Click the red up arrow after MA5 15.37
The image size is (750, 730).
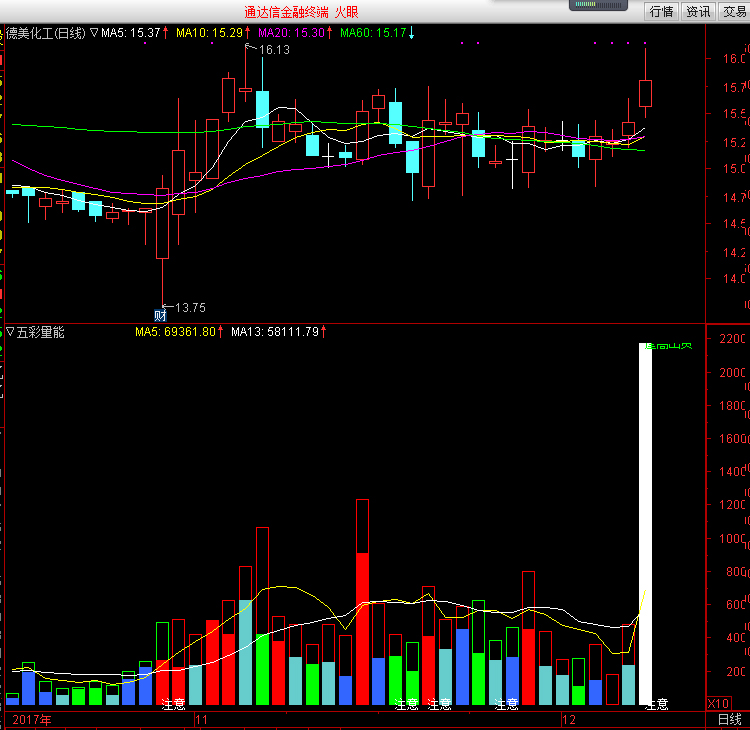pos(165,33)
